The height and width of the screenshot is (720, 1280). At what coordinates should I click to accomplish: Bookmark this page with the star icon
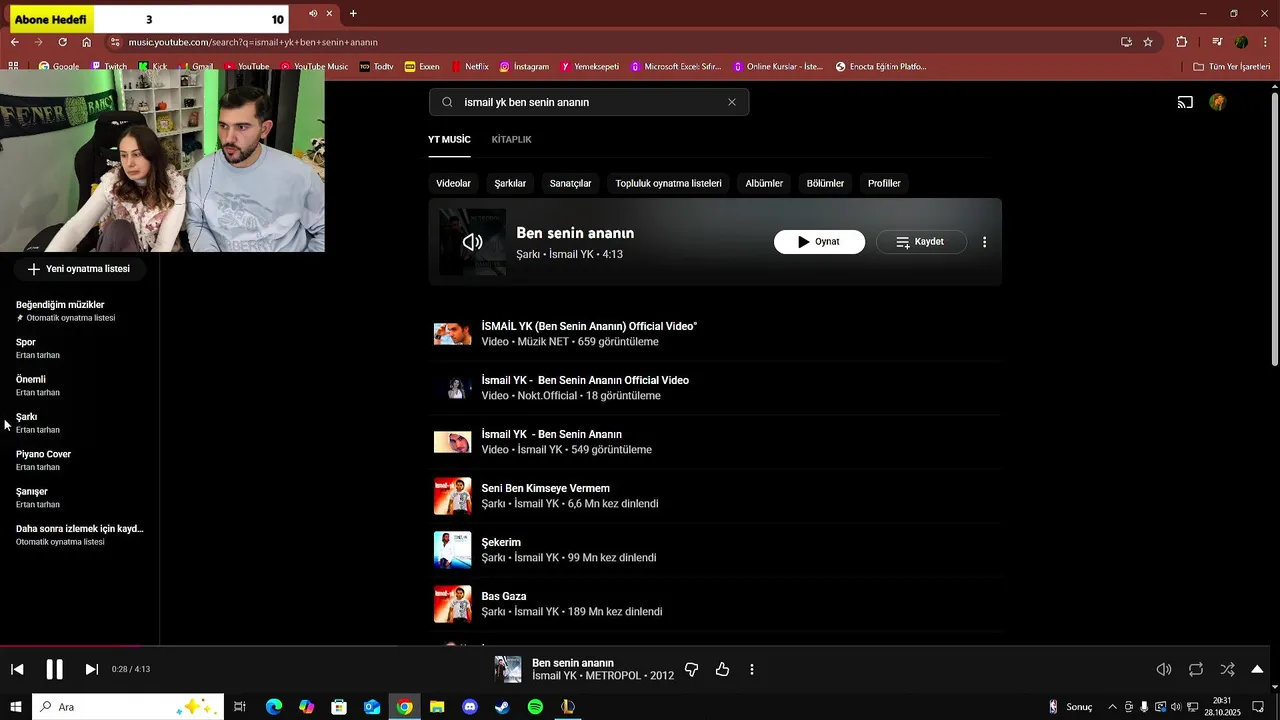coord(1148,42)
